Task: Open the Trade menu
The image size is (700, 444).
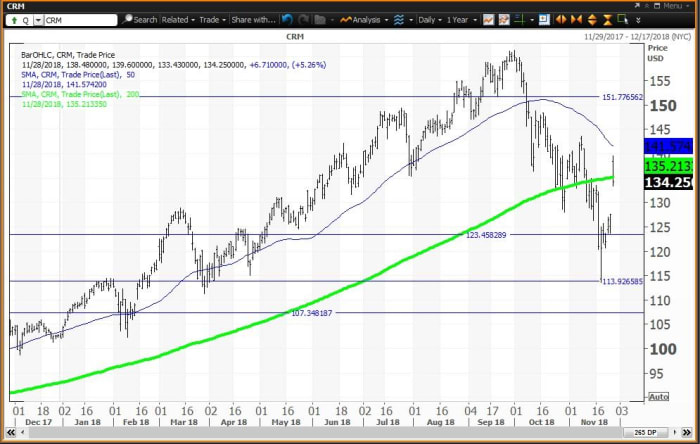Action: [x=212, y=20]
